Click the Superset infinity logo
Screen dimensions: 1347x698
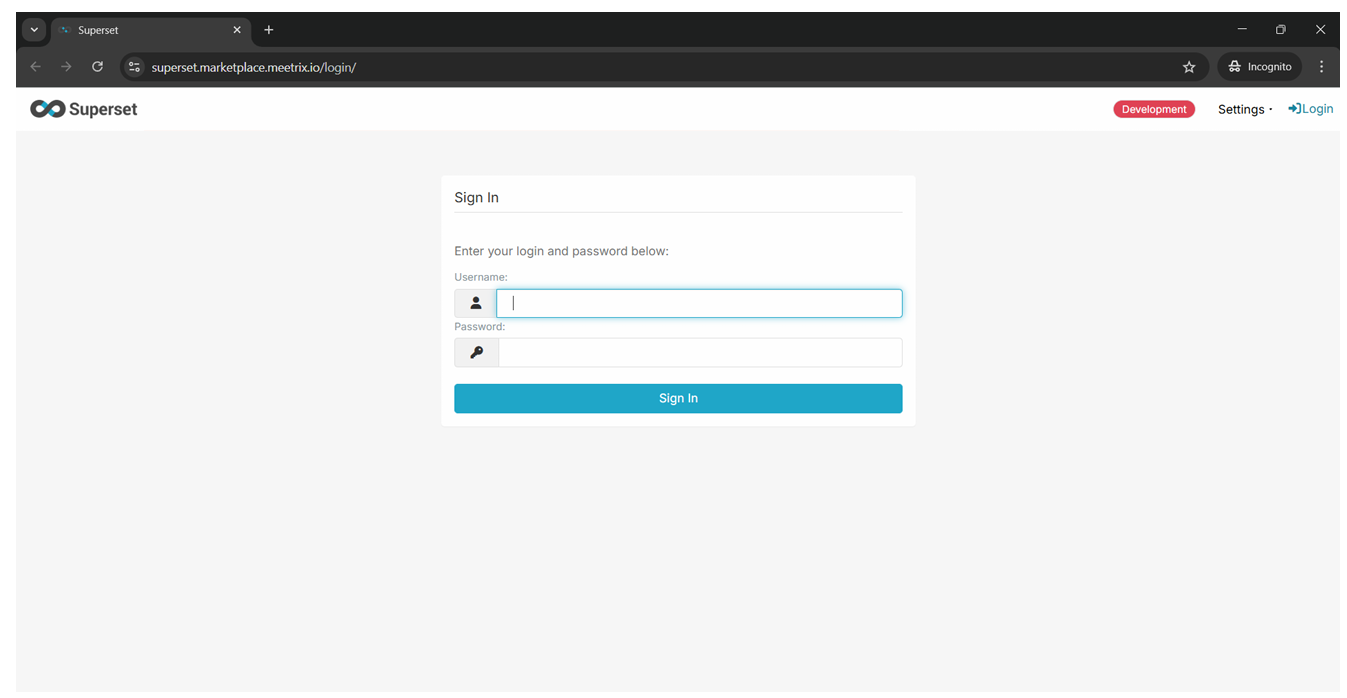pyautogui.click(x=47, y=109)
